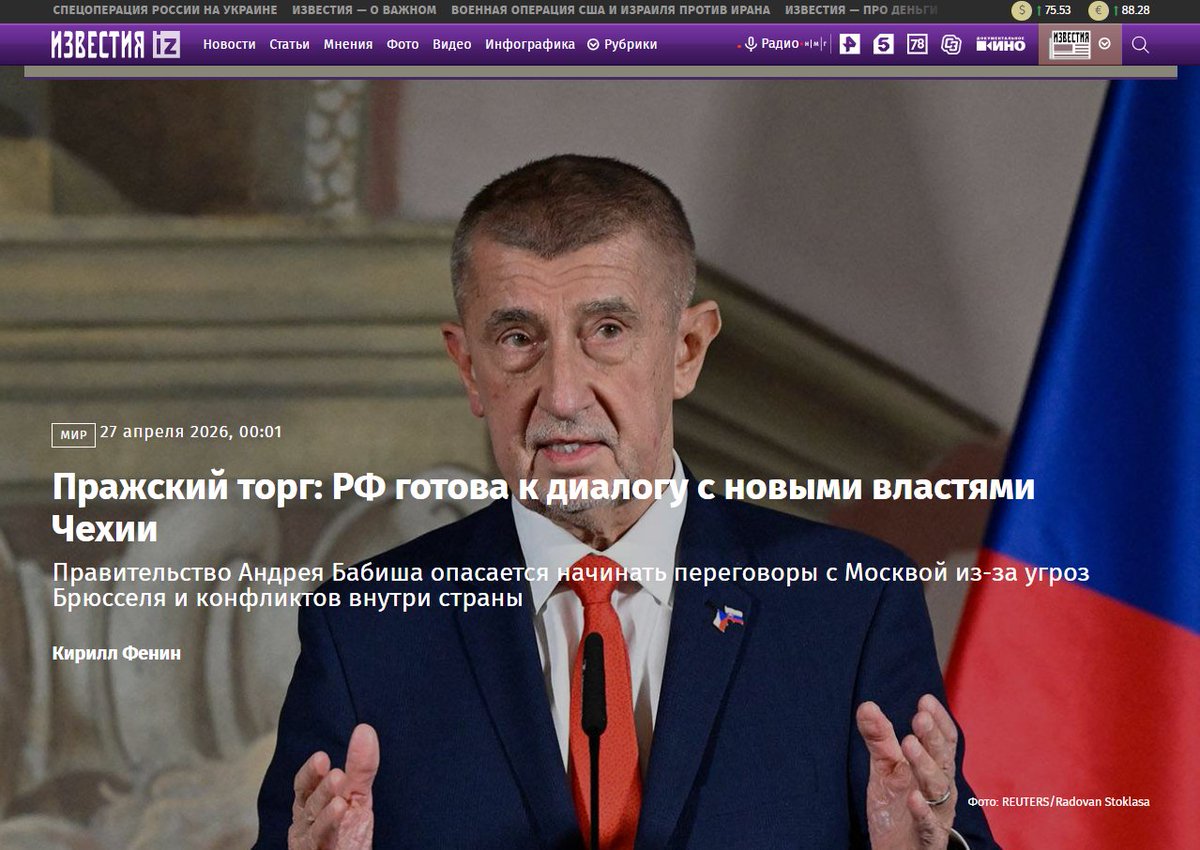Open Военная операция США и Израиля topic
Screen dimensions: 1200x850
click(x=611, y=10)
